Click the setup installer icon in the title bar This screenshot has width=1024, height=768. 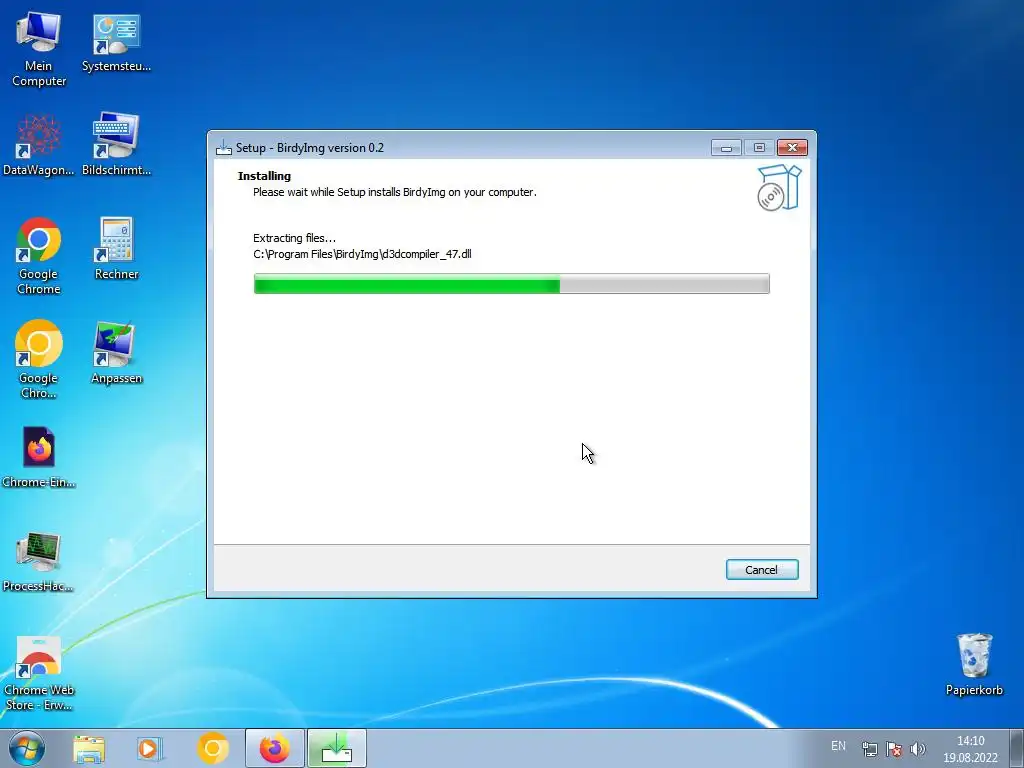(223, 148)
